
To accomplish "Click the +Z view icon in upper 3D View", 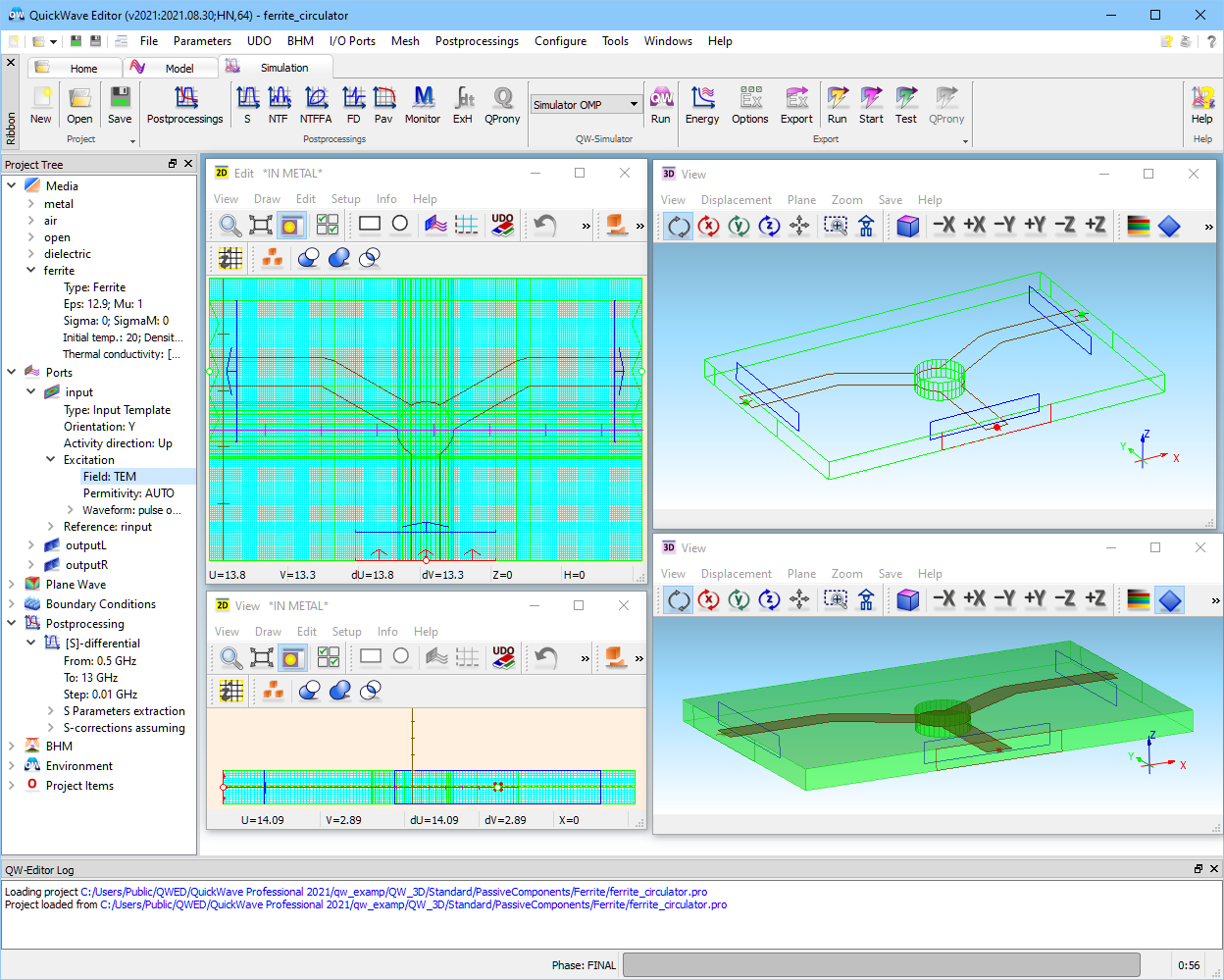I will (1096, 226).
